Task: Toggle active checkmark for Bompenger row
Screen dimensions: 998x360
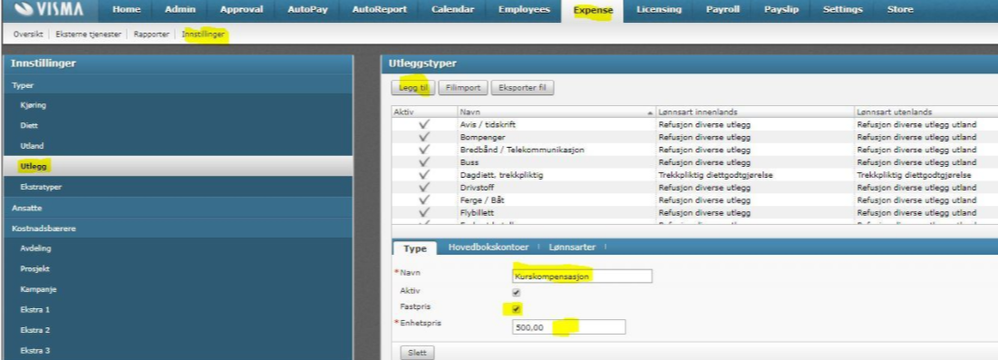Action: tap(424, 137)
